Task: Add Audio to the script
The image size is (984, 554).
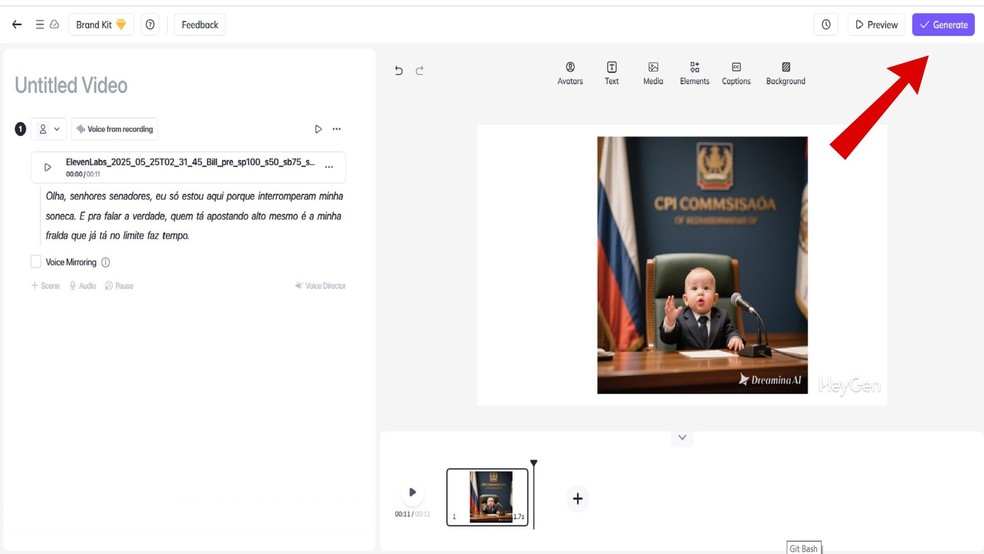Action: click(x=82, y=285)
